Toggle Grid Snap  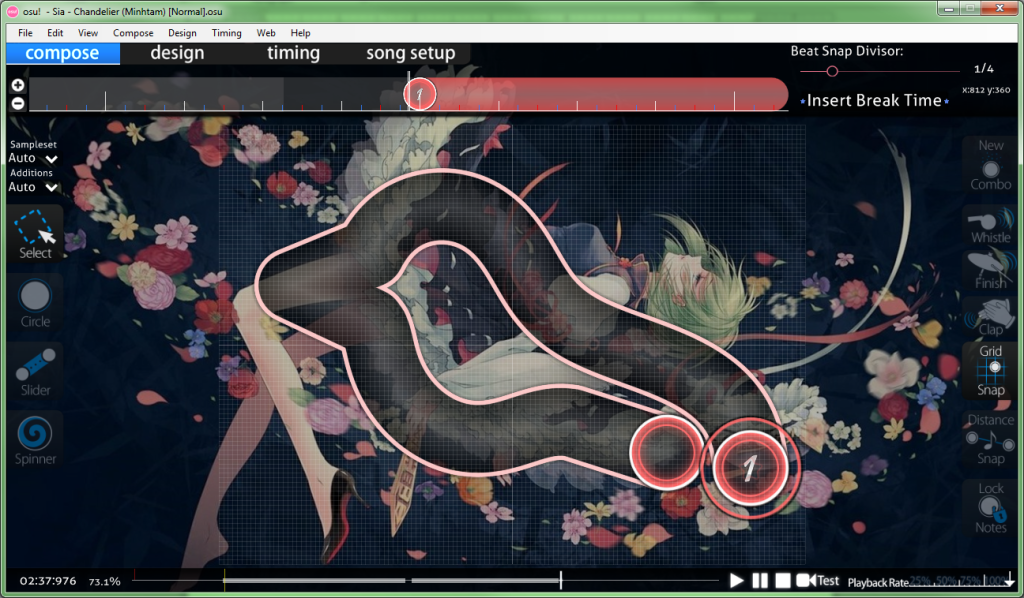[x=990, y=370]
